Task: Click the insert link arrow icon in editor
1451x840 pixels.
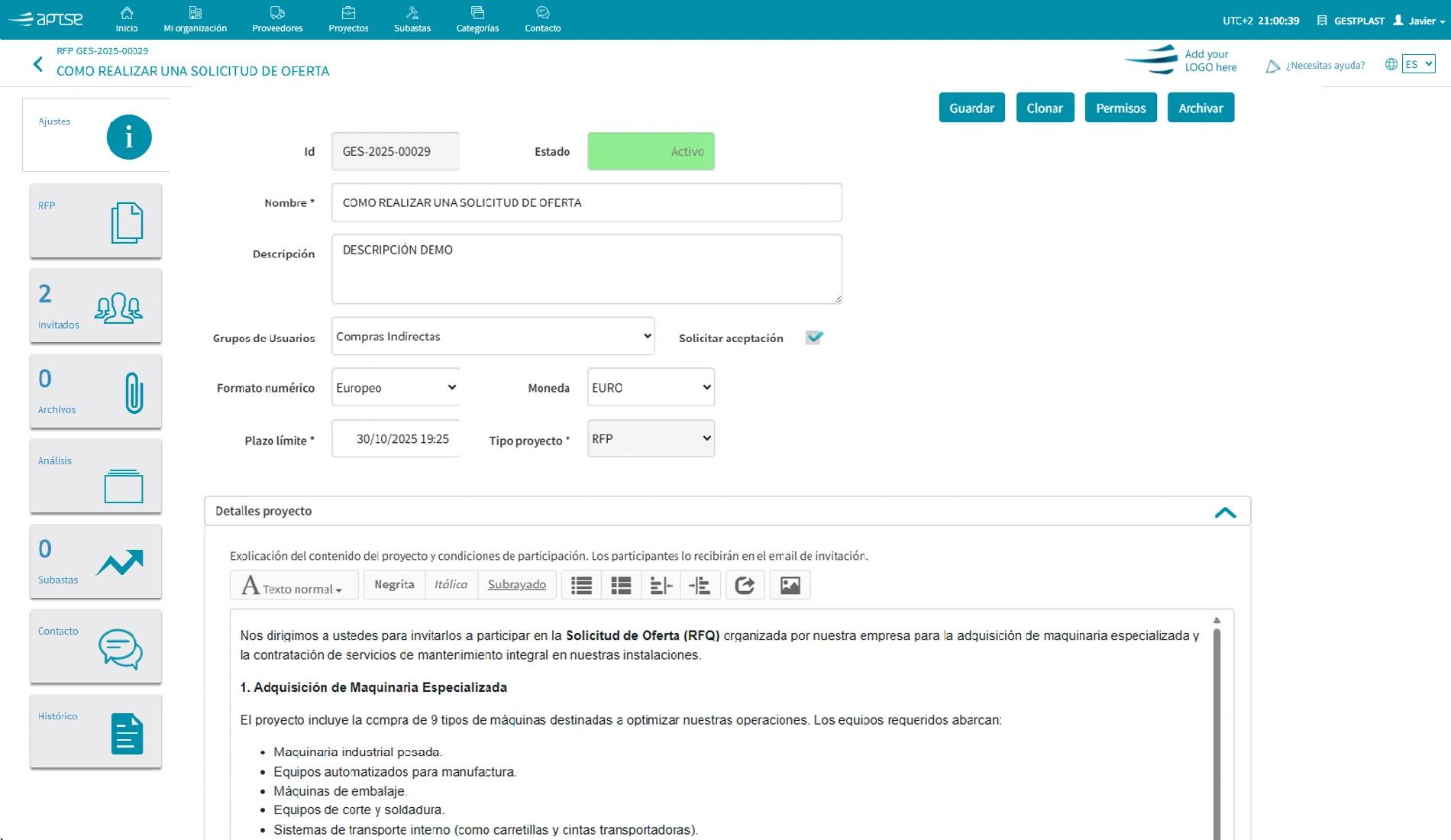Action: [745, 585]
